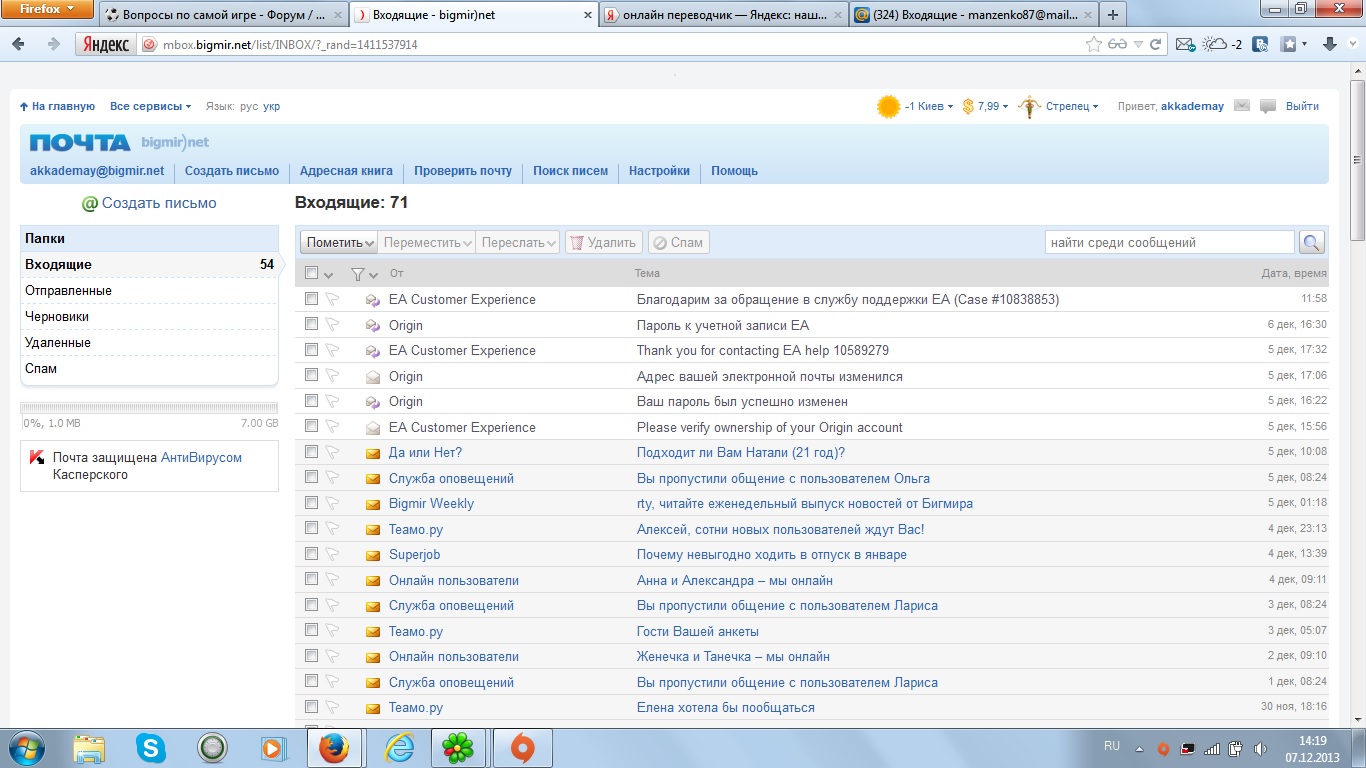Click the chat bubble icon beside Выйти
1366x768 pixels.
coord(1268,106)
